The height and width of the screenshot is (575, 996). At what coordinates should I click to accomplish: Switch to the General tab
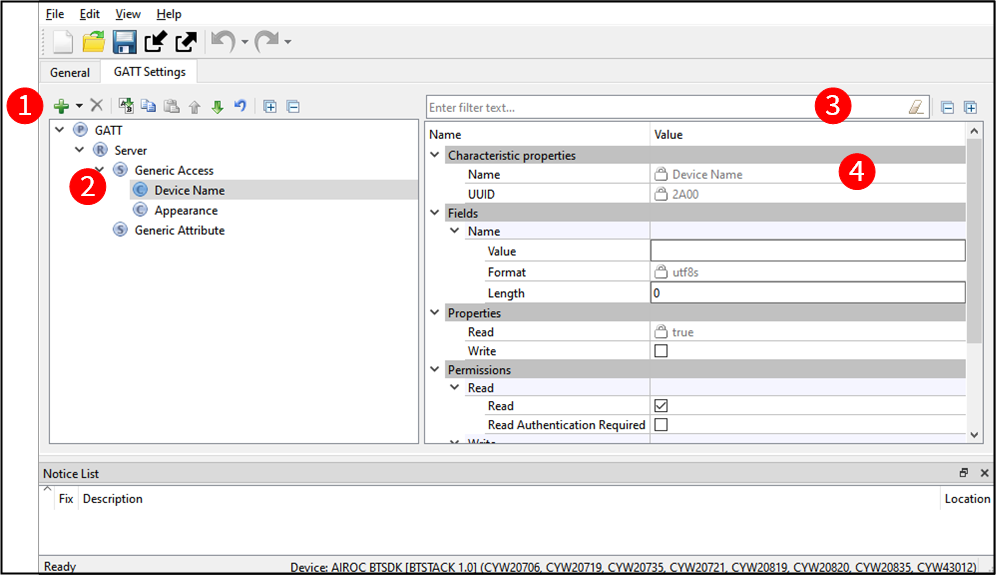click(x=70, y=72)
